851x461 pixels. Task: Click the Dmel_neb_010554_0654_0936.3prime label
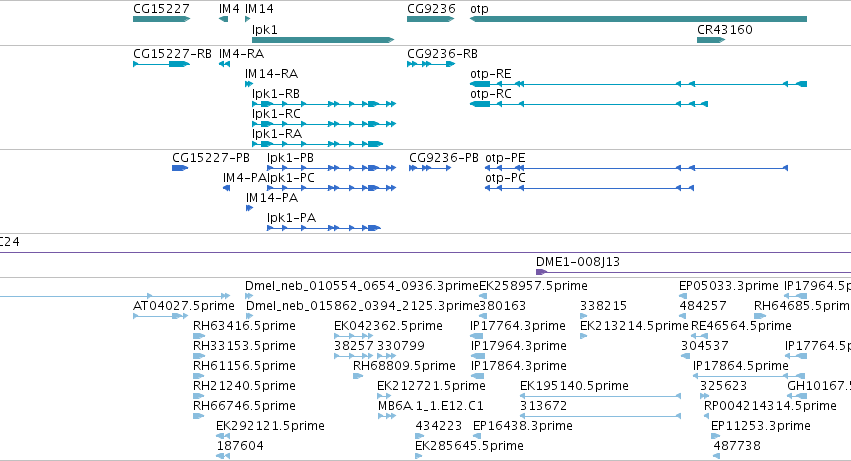pyautogui.click(x=361, y=286)
